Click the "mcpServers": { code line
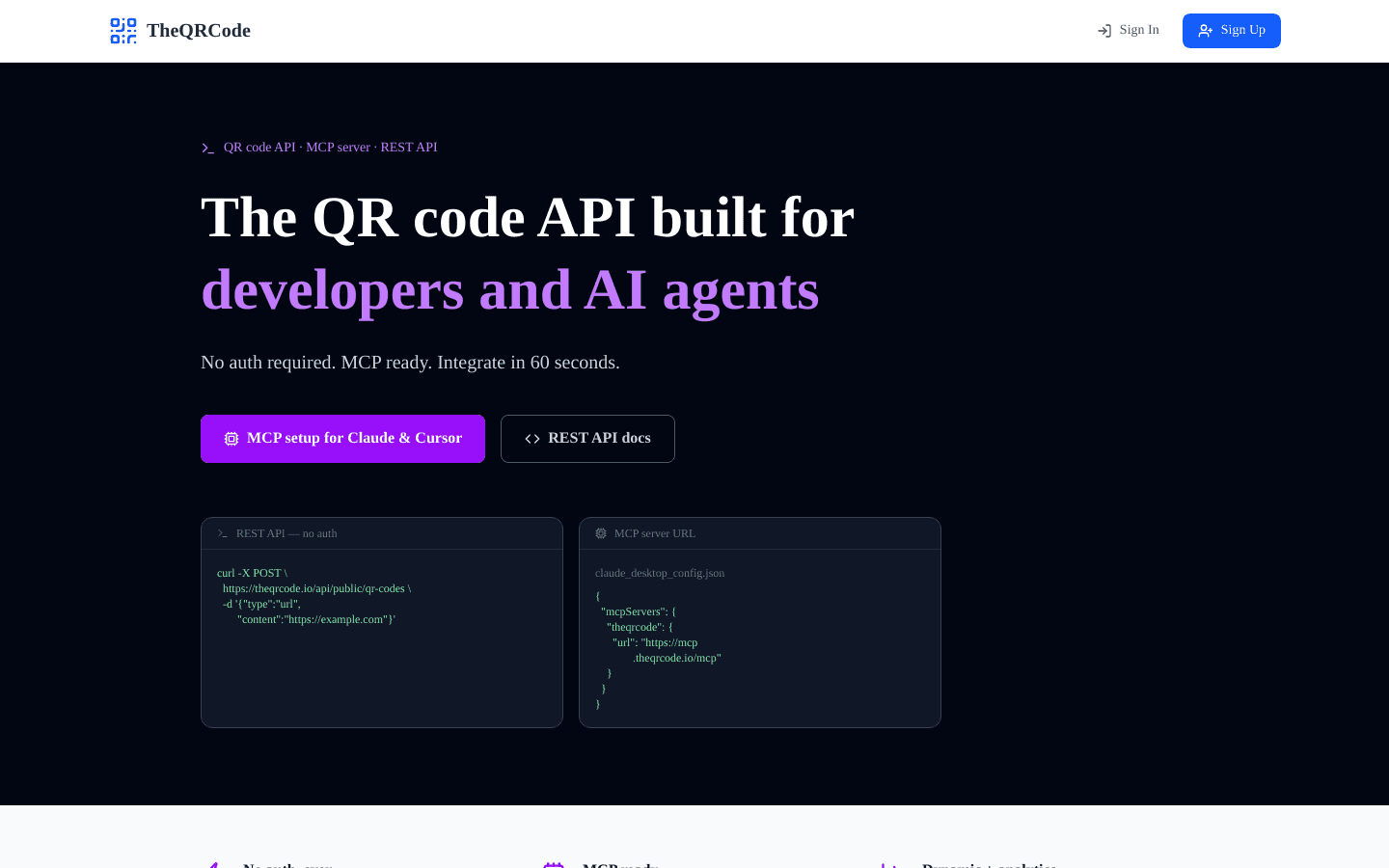1389x868 pixels. tap(639, 611)
